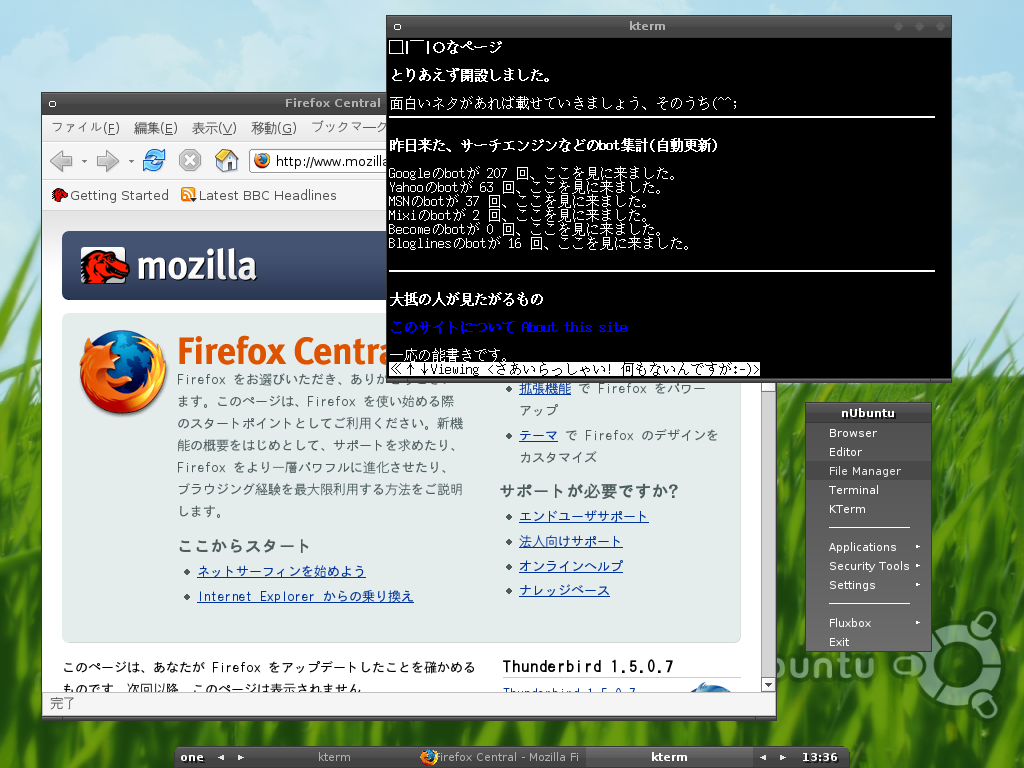
Task: Click the kterm window title bar
Action: [x=669, y=26]
